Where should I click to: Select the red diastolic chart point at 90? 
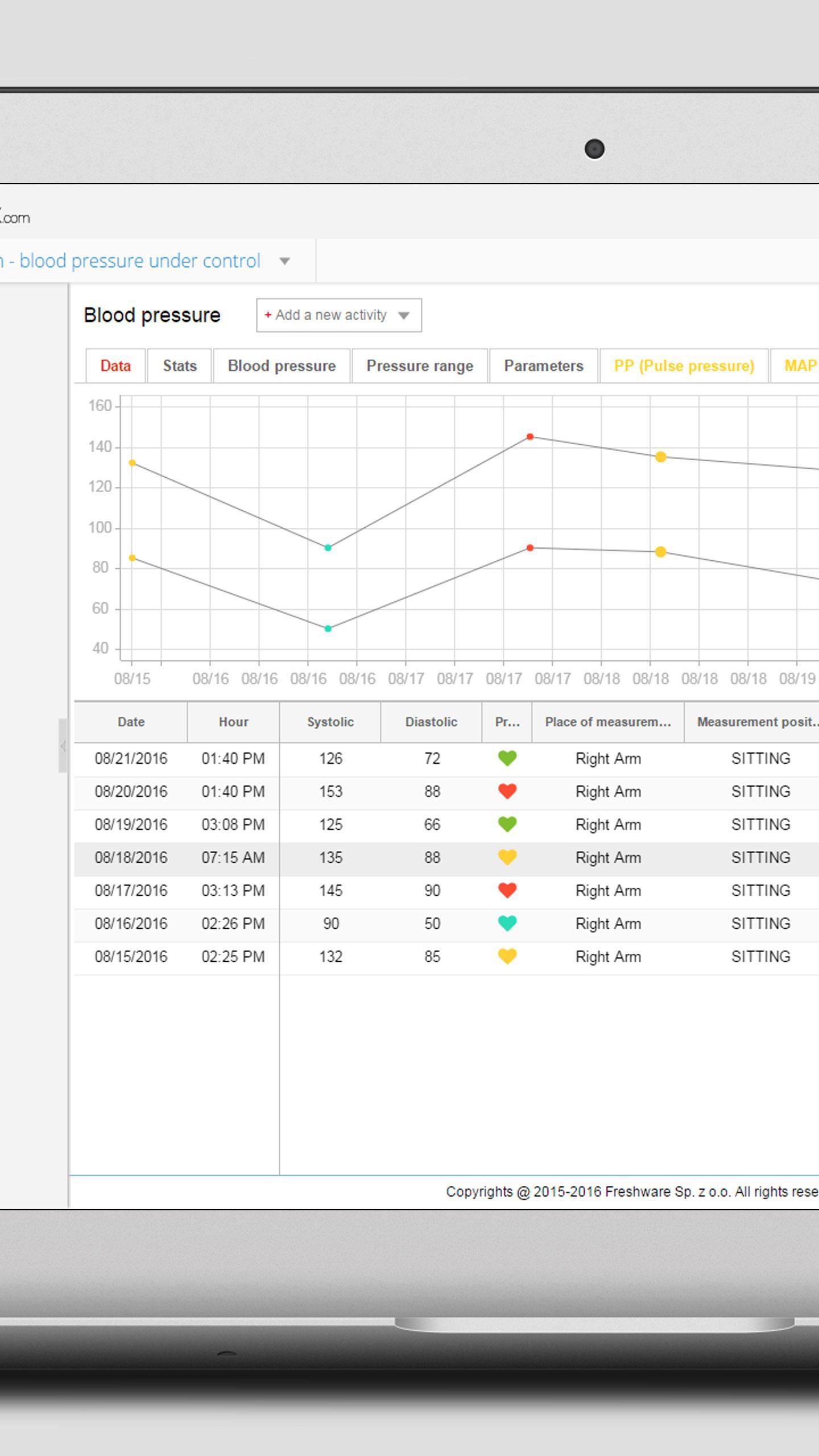point(530,548)
